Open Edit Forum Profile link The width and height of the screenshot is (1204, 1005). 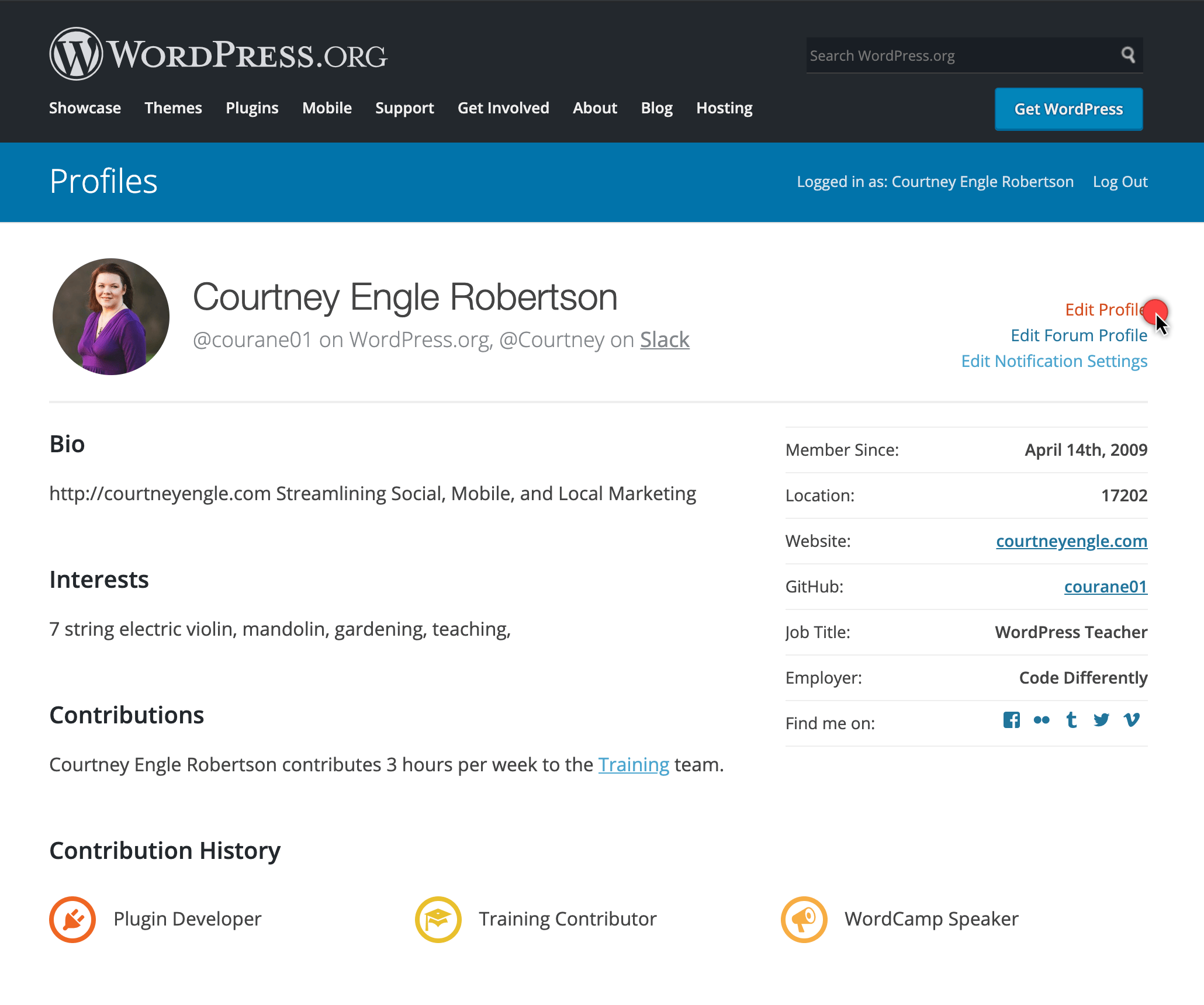click(x=1079, y=335)
